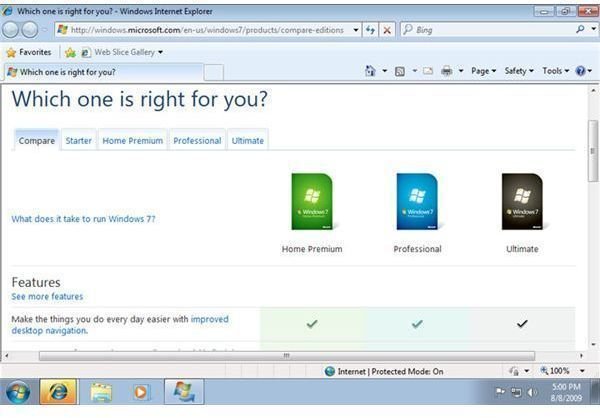The height and width of the screenshot is (418, 600).
Task: Click blue Professional box image
Action: click(x=417, y=202)
